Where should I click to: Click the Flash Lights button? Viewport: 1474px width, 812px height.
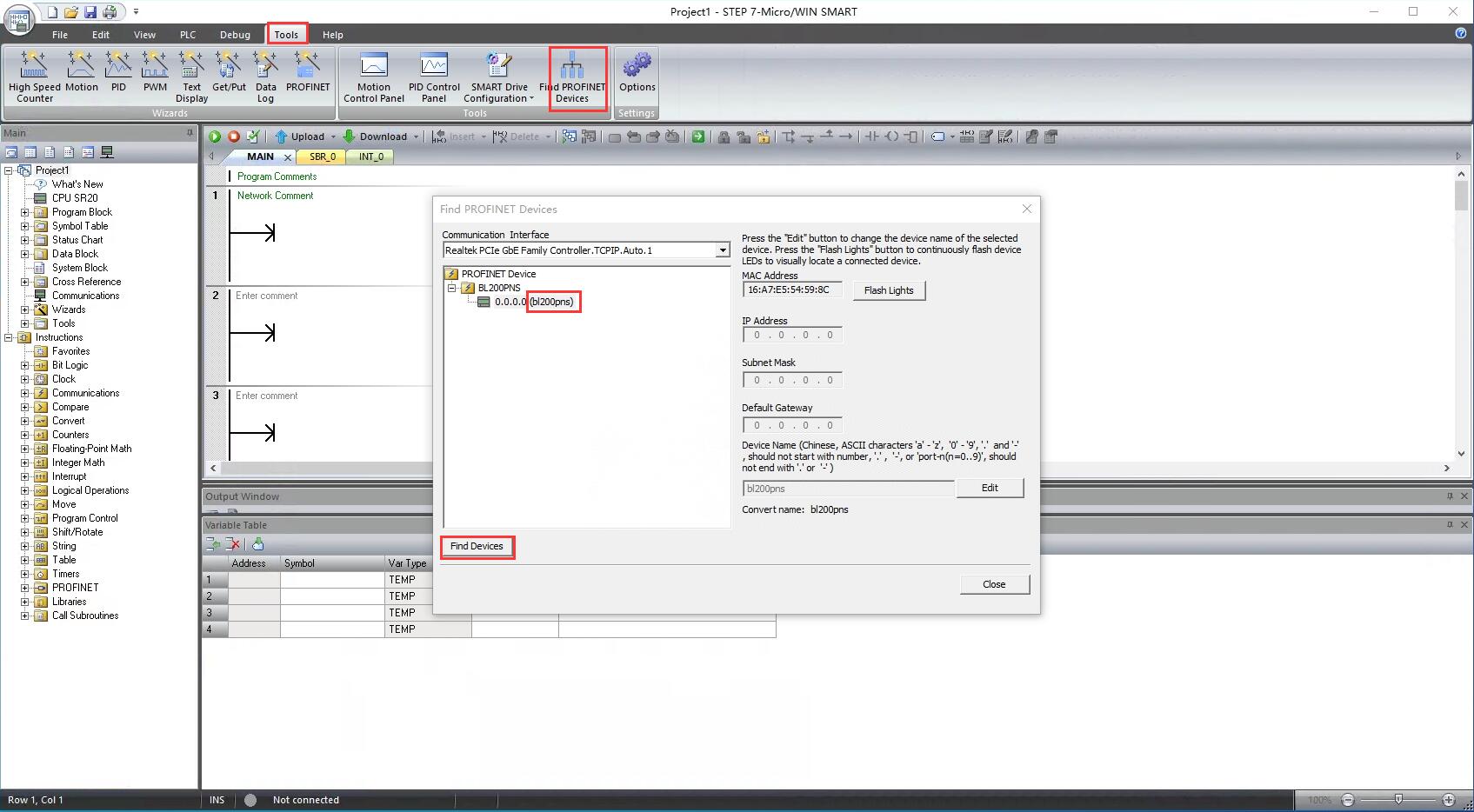889,290
